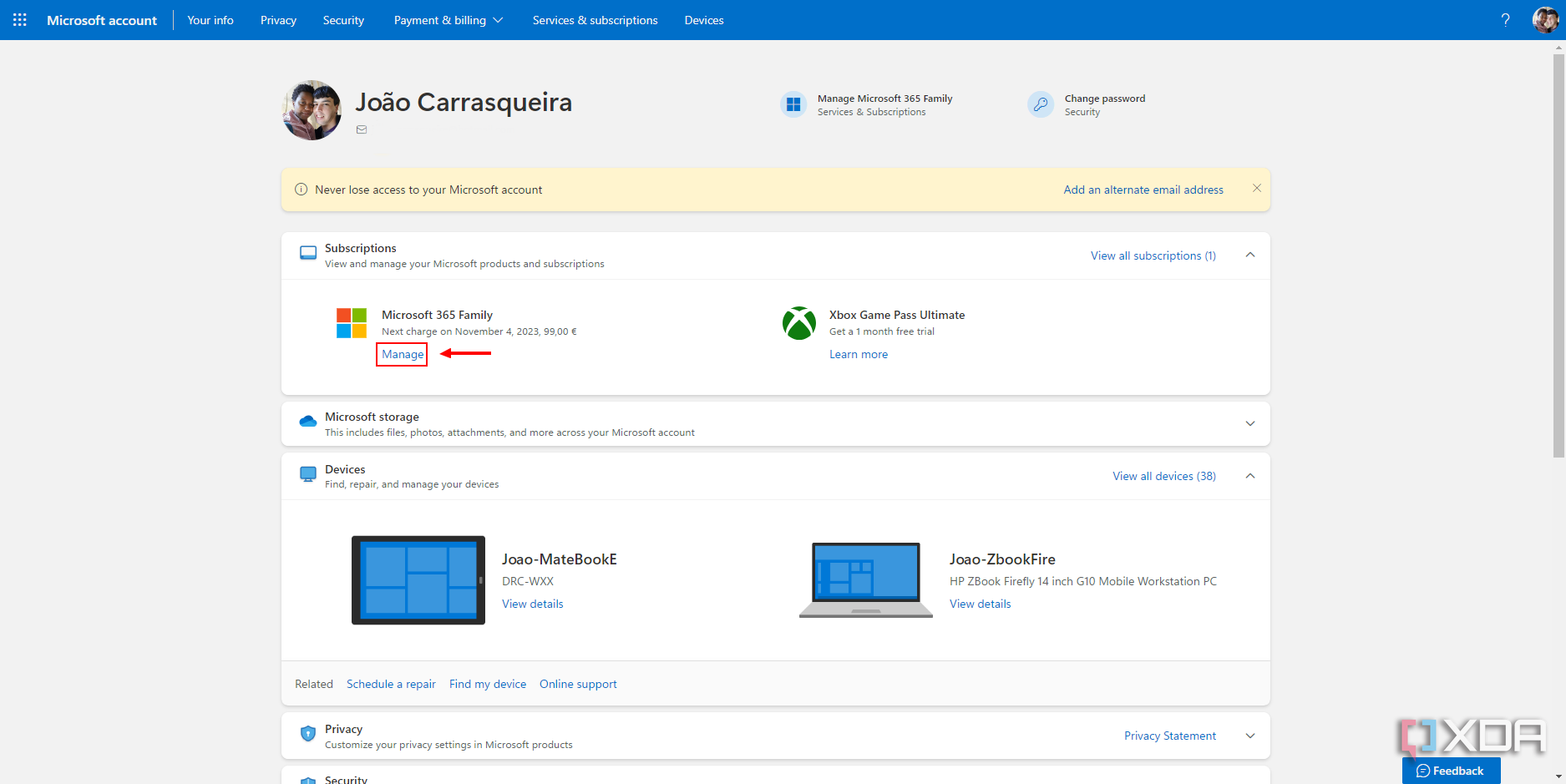Click the Microsoft logo beside Microsoft 365 Family
This screenshot has height=784, width=1566.
coord(352,323)
